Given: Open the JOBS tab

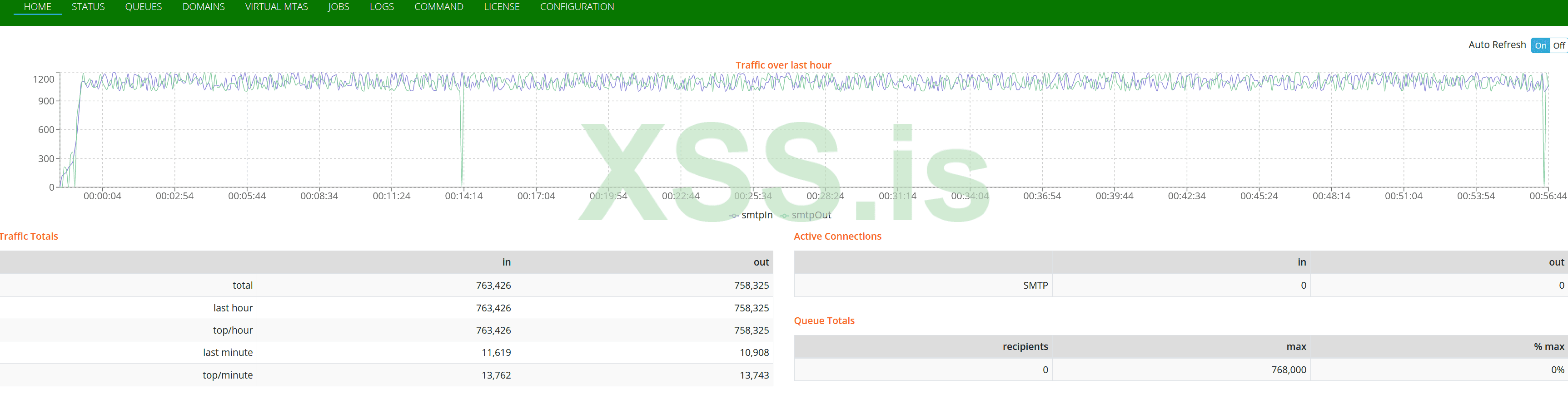Looking at the screenshot, I should click(x=338, y=7).
